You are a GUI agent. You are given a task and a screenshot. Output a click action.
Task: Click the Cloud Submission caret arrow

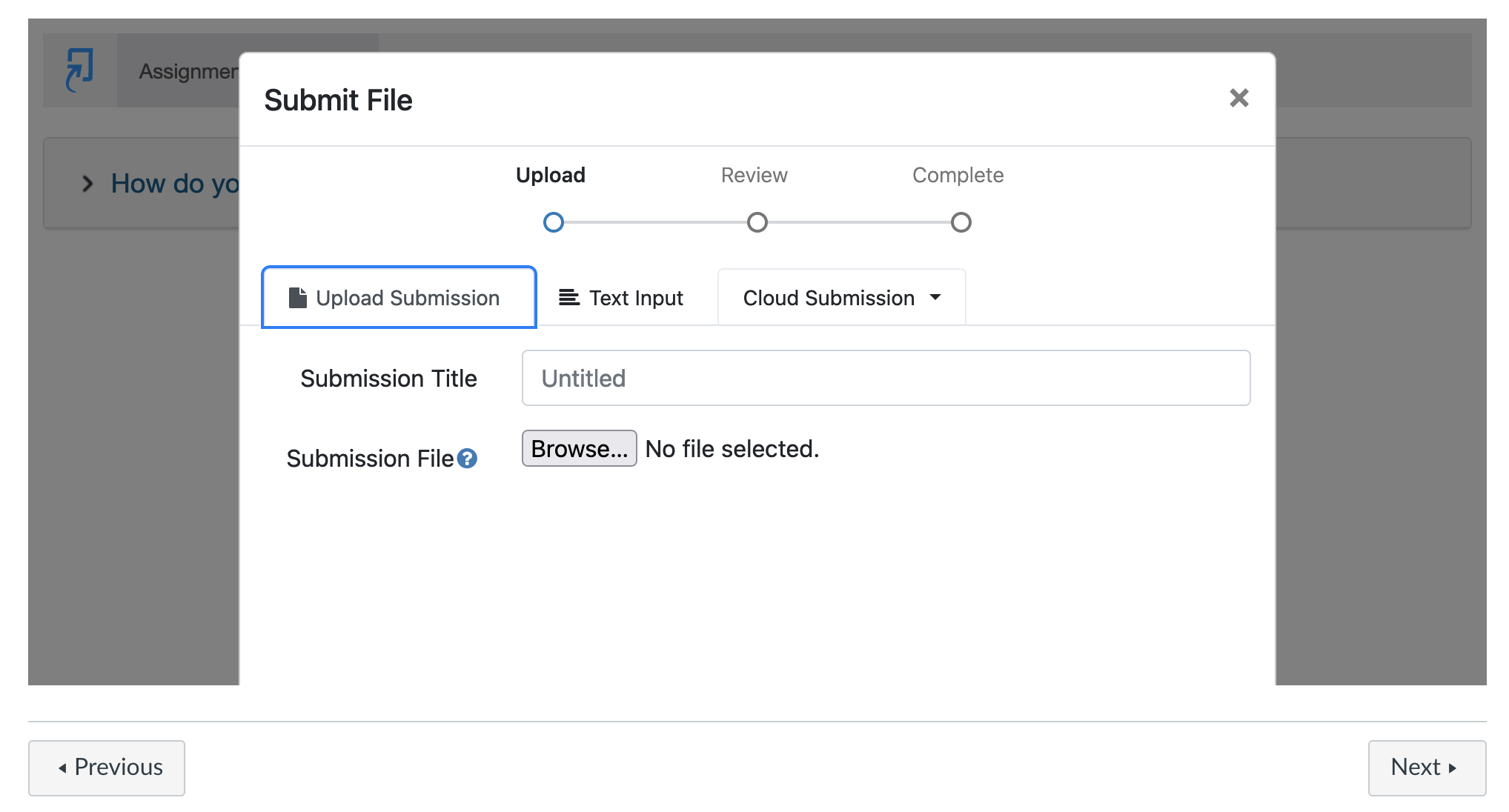click(935, 297)
